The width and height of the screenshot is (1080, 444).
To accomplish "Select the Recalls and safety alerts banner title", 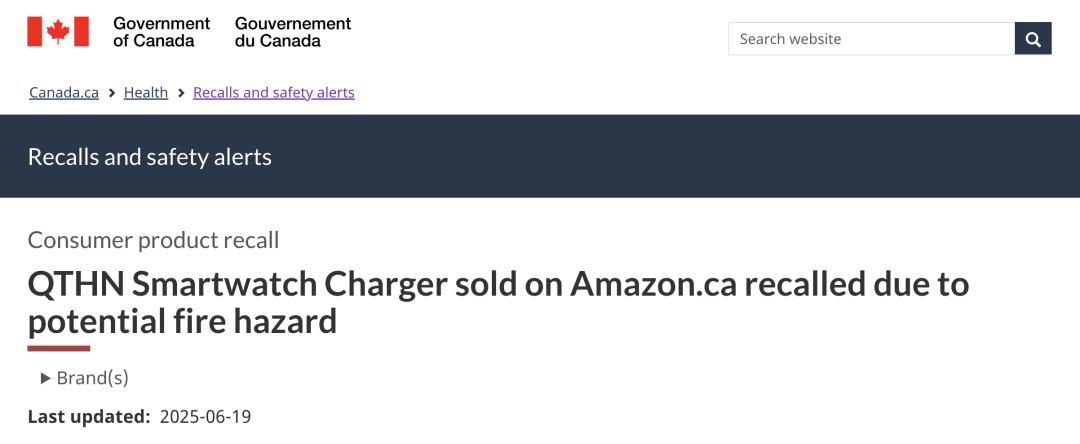I will [149, 157].
